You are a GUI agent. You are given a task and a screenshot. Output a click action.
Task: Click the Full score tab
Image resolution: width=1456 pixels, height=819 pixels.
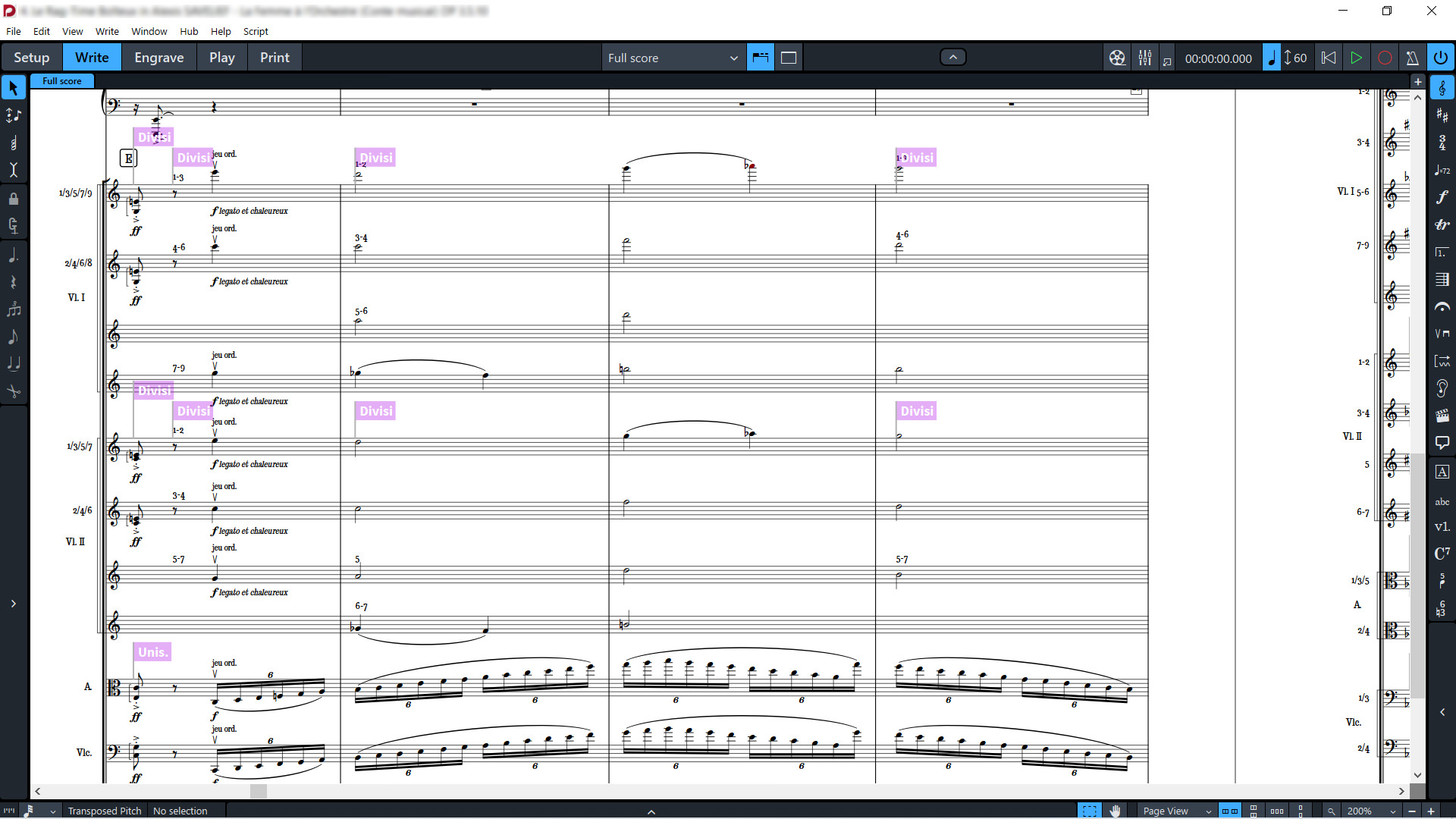click(x=62, y=81)
